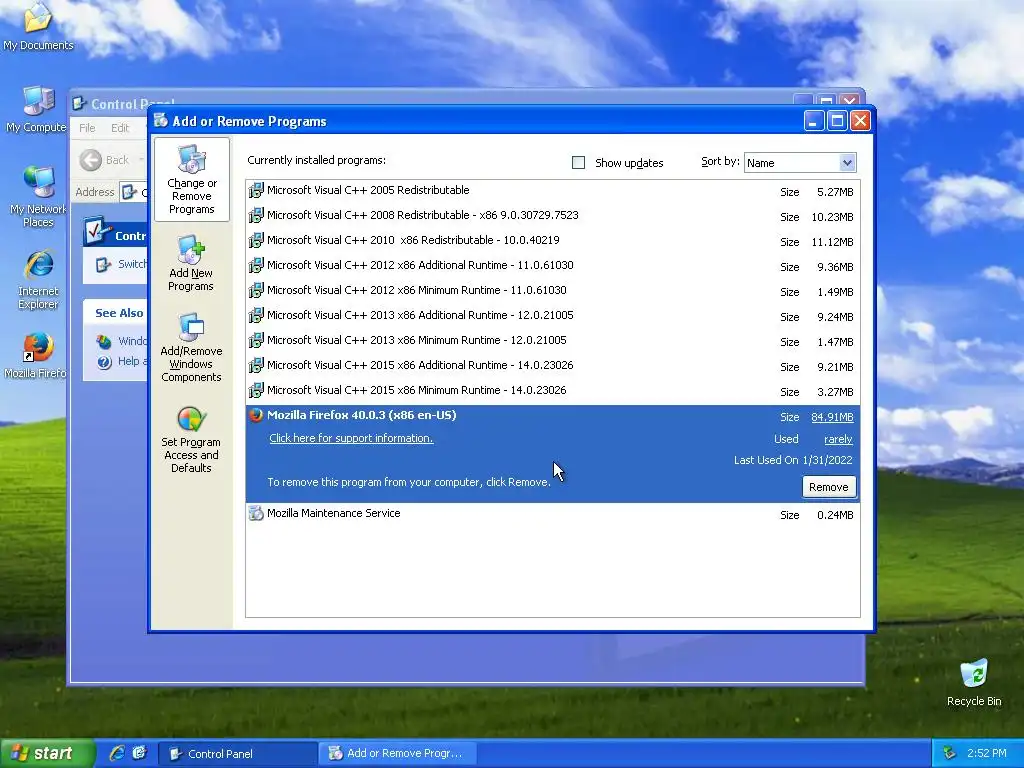The height and width of the screenshot is (768, 1024).
Task: Launch Internet Explorer from Quick Launch
Action: [117, 753]
